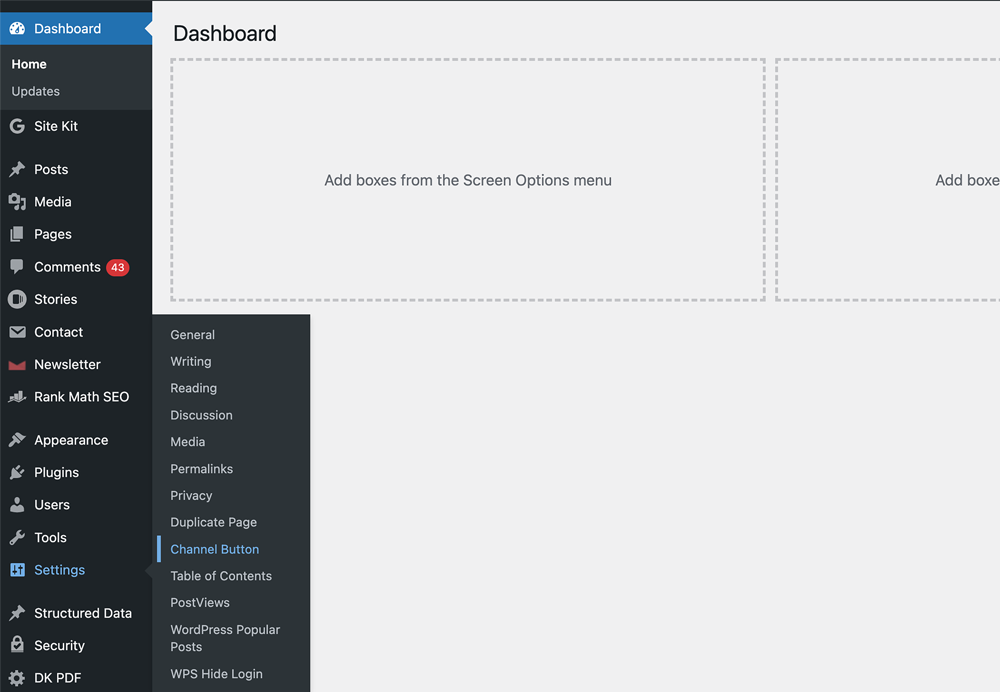Image resolution: width=1000 pixels, height=692 pixels.
Task: Click the DK PDF gear icon
Action: (17, 678)
